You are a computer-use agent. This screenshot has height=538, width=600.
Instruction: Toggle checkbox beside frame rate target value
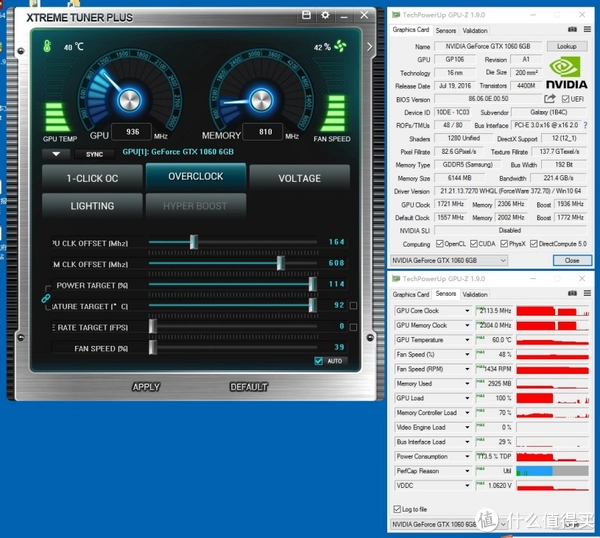tap(354, 327)
